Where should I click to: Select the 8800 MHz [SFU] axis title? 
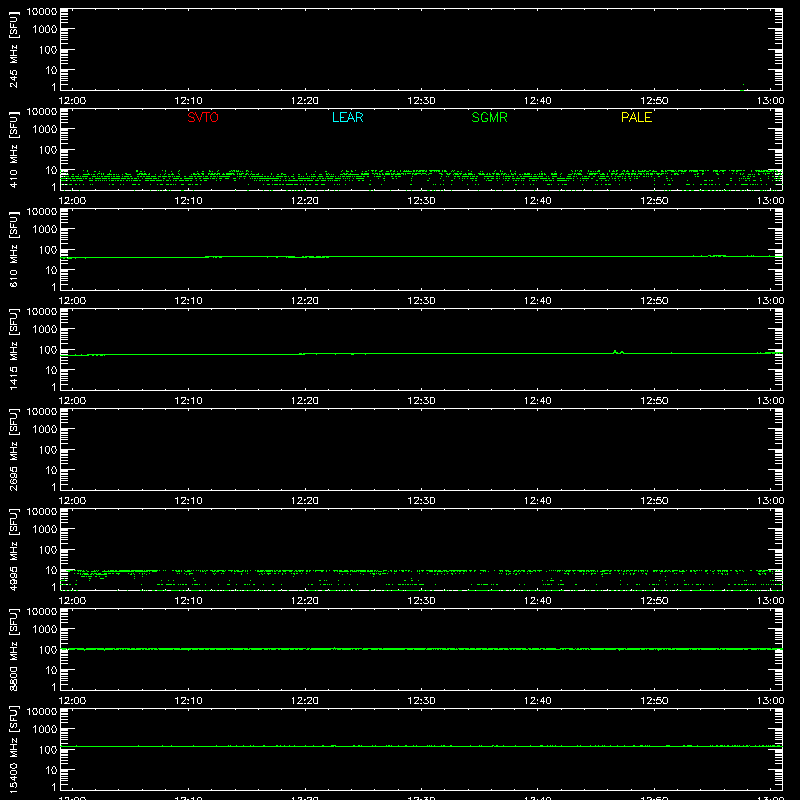[x=13, y=649]
